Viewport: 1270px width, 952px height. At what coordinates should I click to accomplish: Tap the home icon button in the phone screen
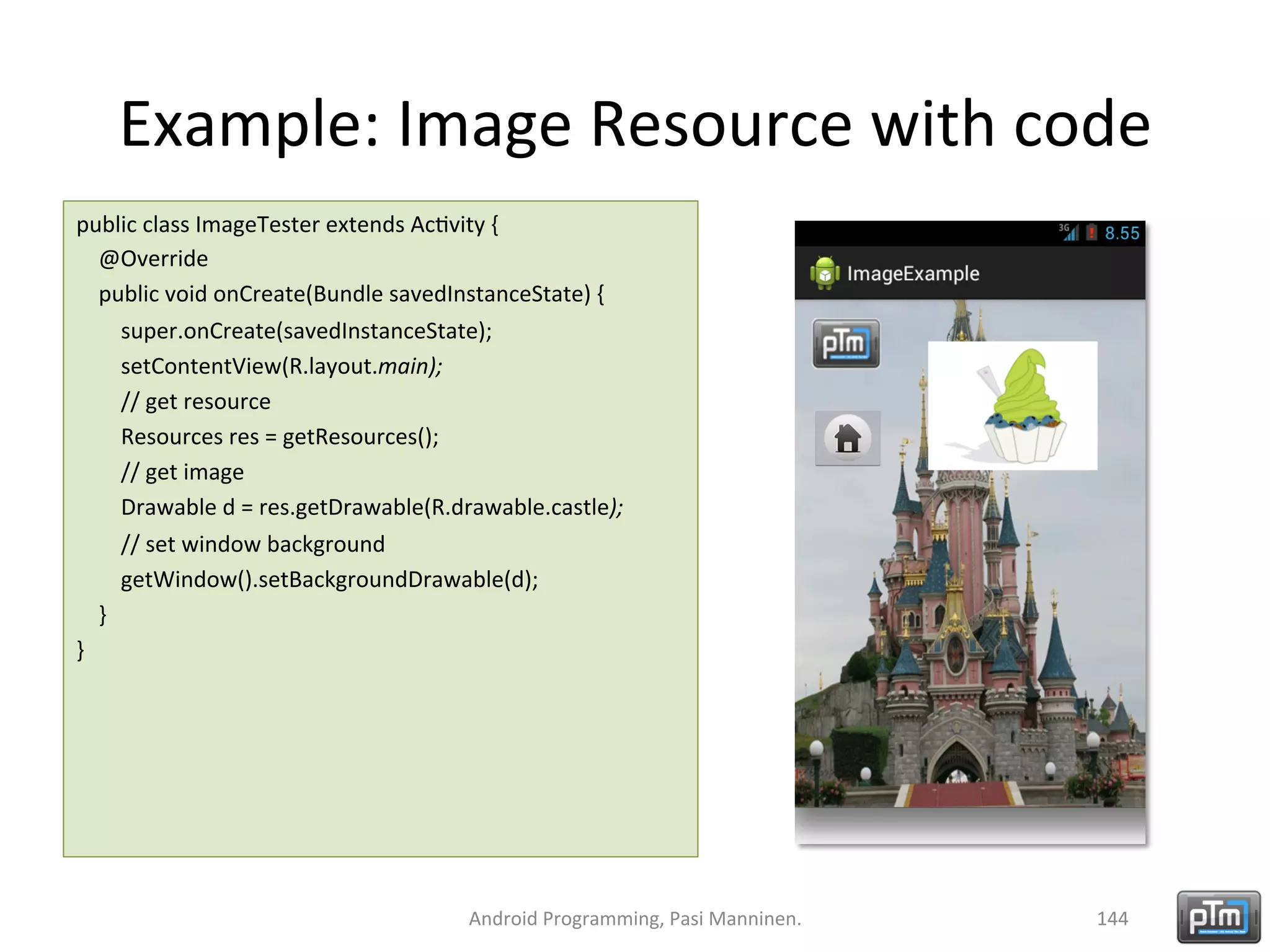[848, 438]
